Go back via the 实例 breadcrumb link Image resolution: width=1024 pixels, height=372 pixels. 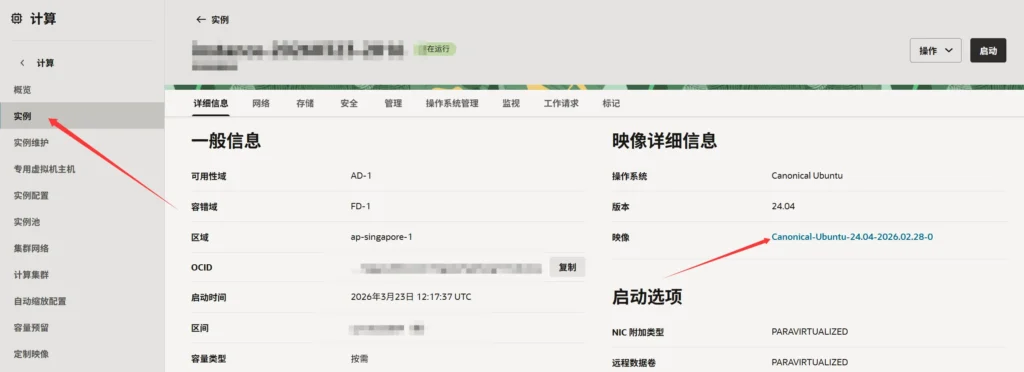(x=220, y=20)
